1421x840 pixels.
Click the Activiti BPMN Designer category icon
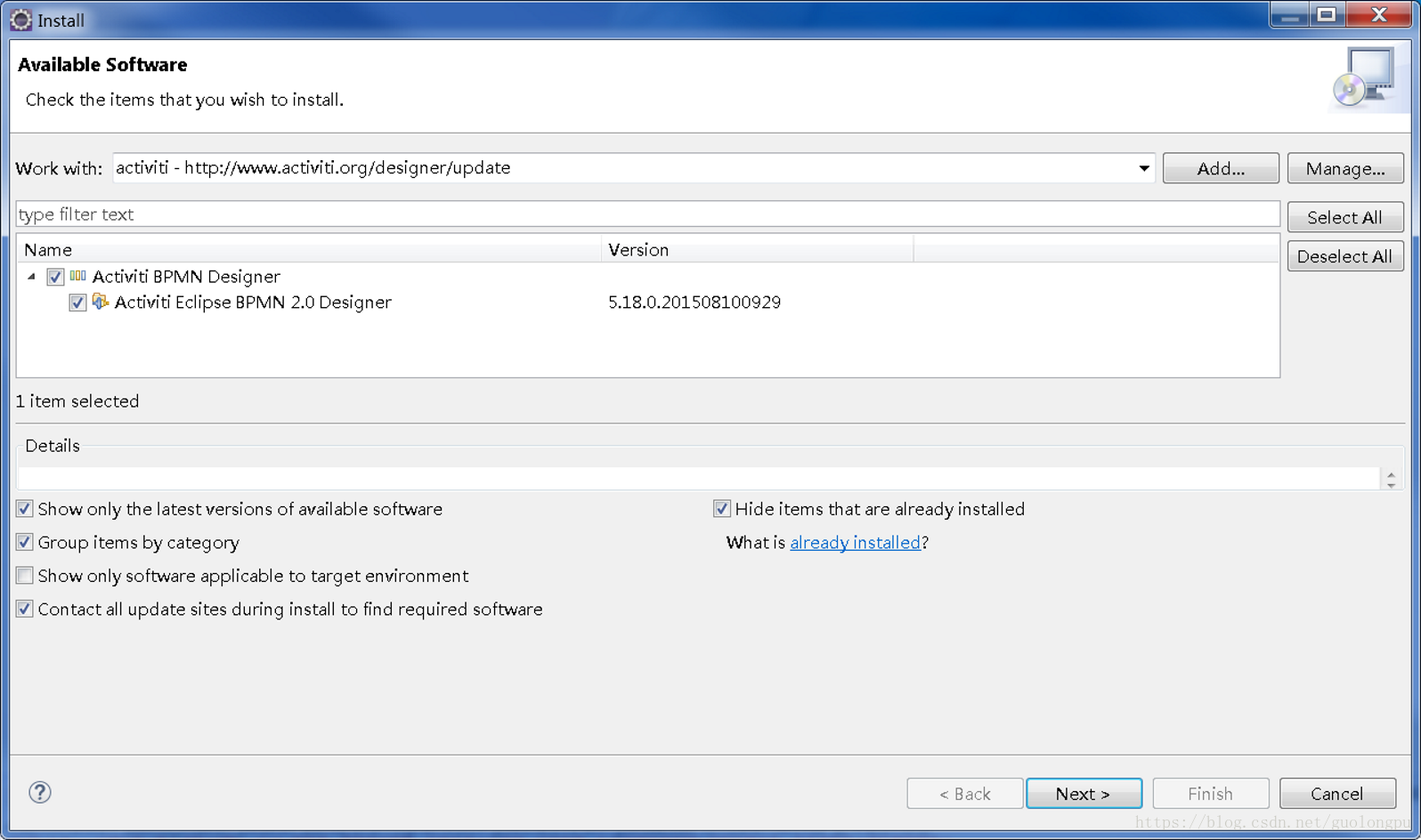tap(77, 277)
